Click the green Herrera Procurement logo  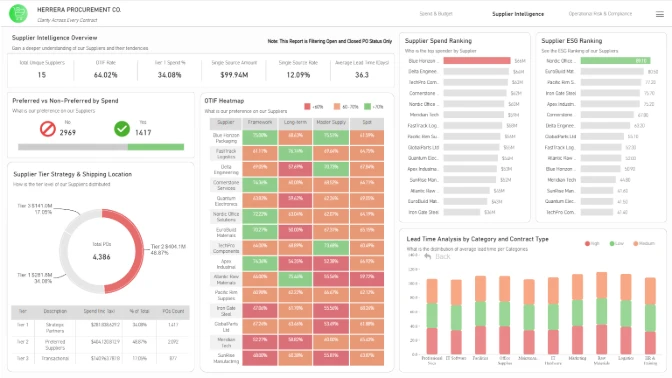18,14
